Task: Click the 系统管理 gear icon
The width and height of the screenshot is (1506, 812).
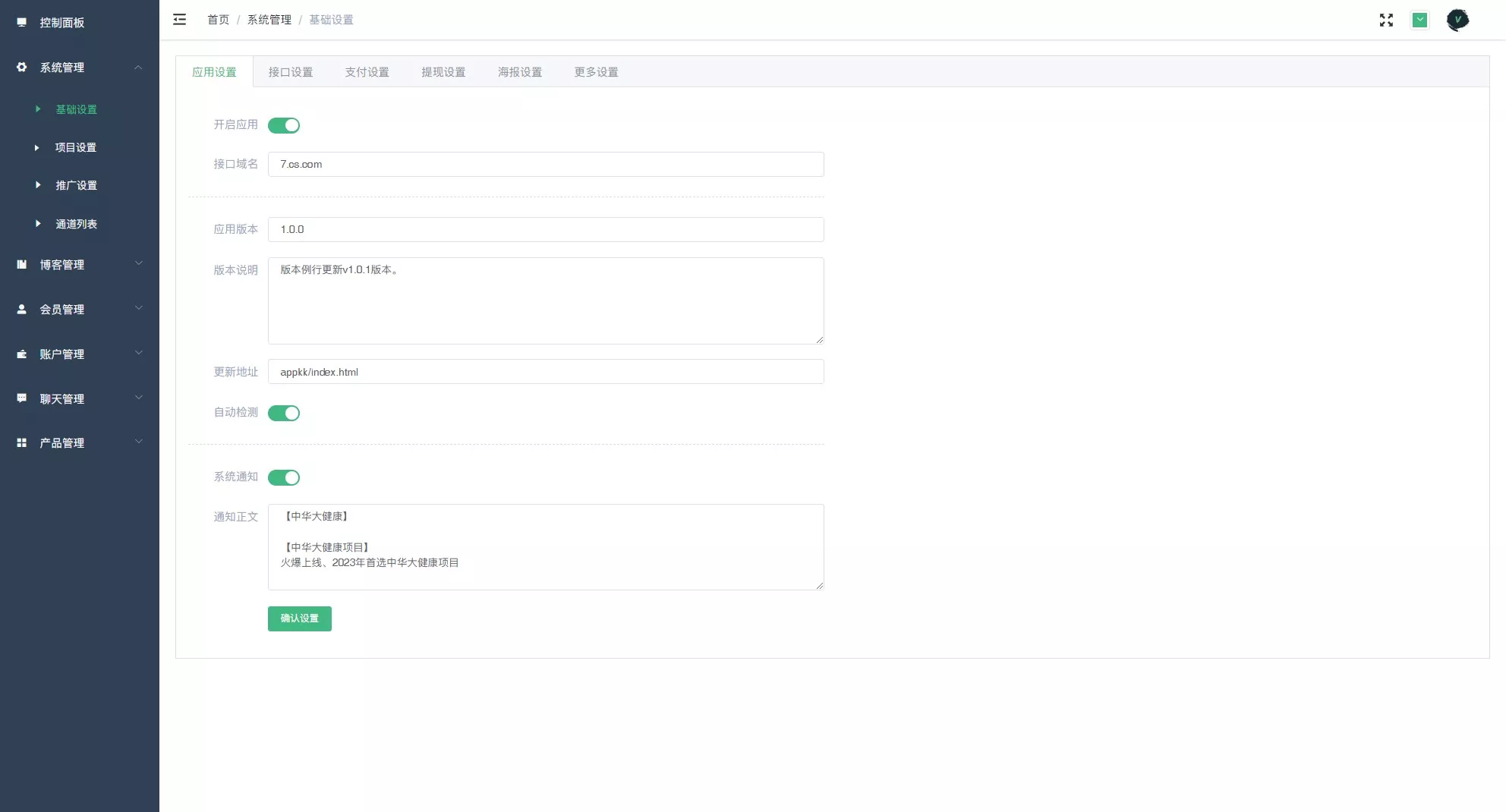Action: pyautogui.click(x=21, y=68)
